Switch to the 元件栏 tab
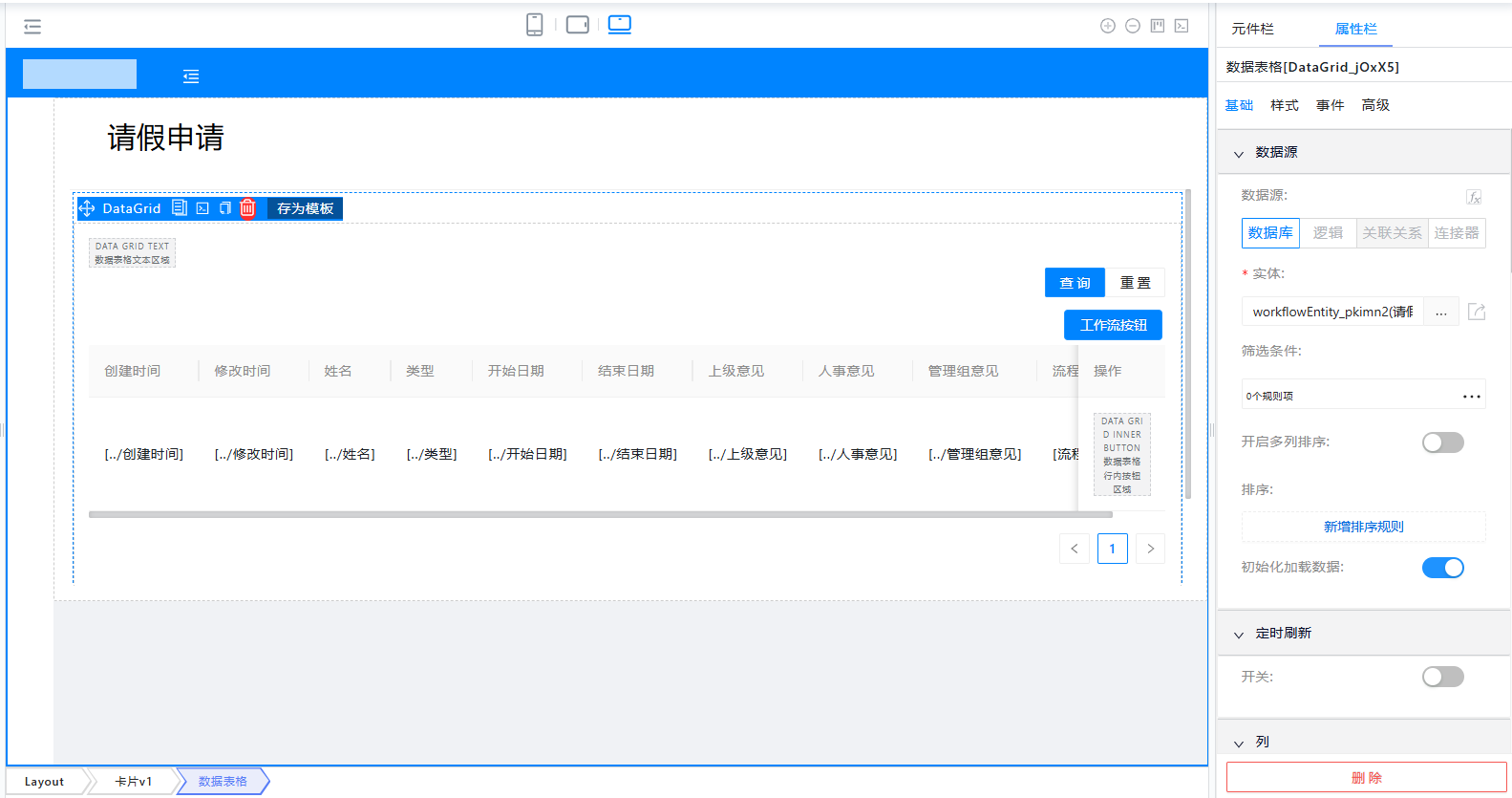Image resolution: width=1512 pixels, height=798 pixels. [x=1252, y=29]
